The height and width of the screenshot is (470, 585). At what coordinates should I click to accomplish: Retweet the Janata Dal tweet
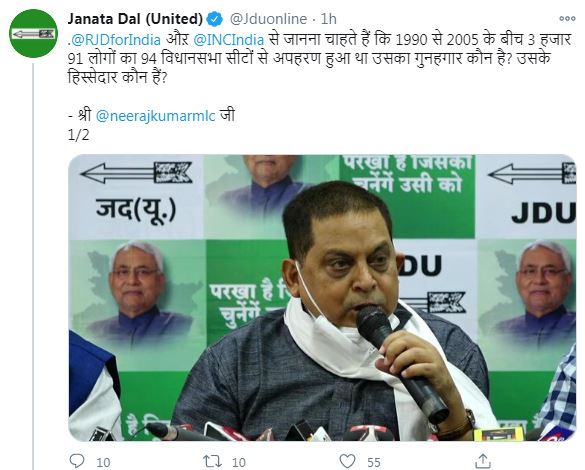(212, 461)
